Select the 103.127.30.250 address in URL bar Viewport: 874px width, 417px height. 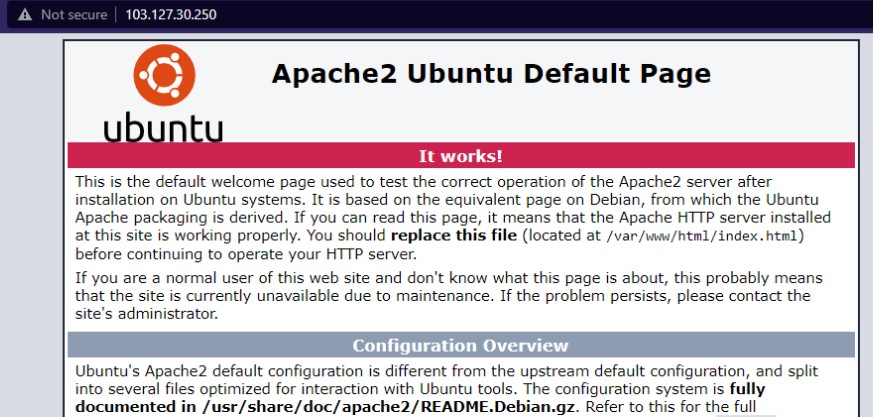pyautogui.click(x=171, y=14)
